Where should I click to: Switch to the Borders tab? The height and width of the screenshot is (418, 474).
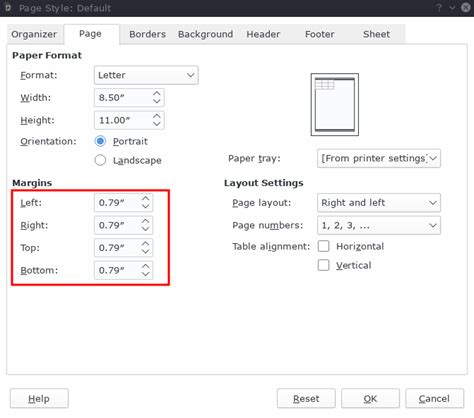(x=147, y=34)
